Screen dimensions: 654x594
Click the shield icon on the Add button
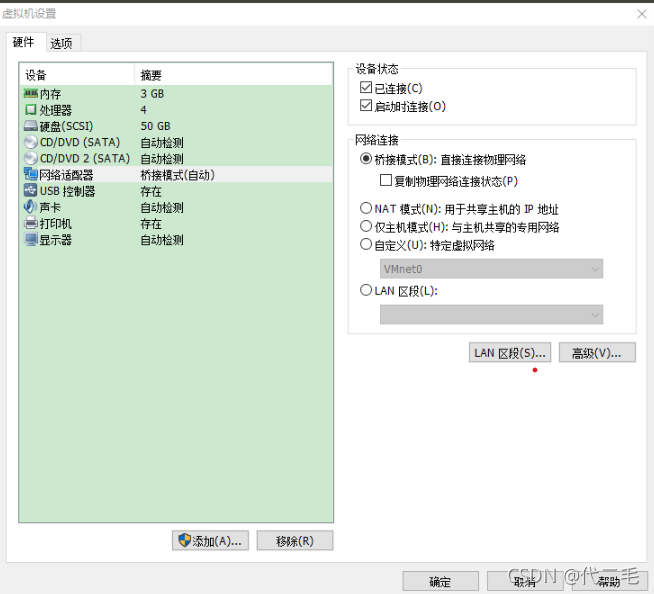click(x=184, y=541)
